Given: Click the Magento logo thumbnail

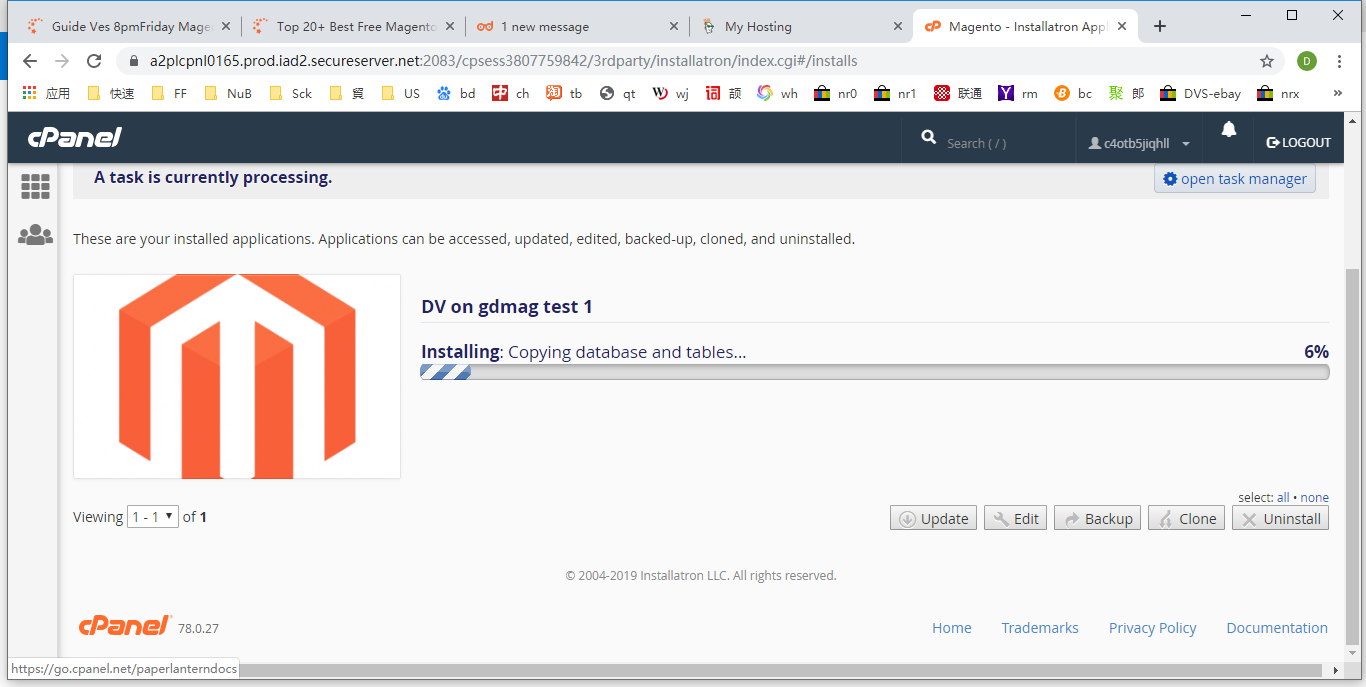Looking at the screenshot, I should 237,376.
